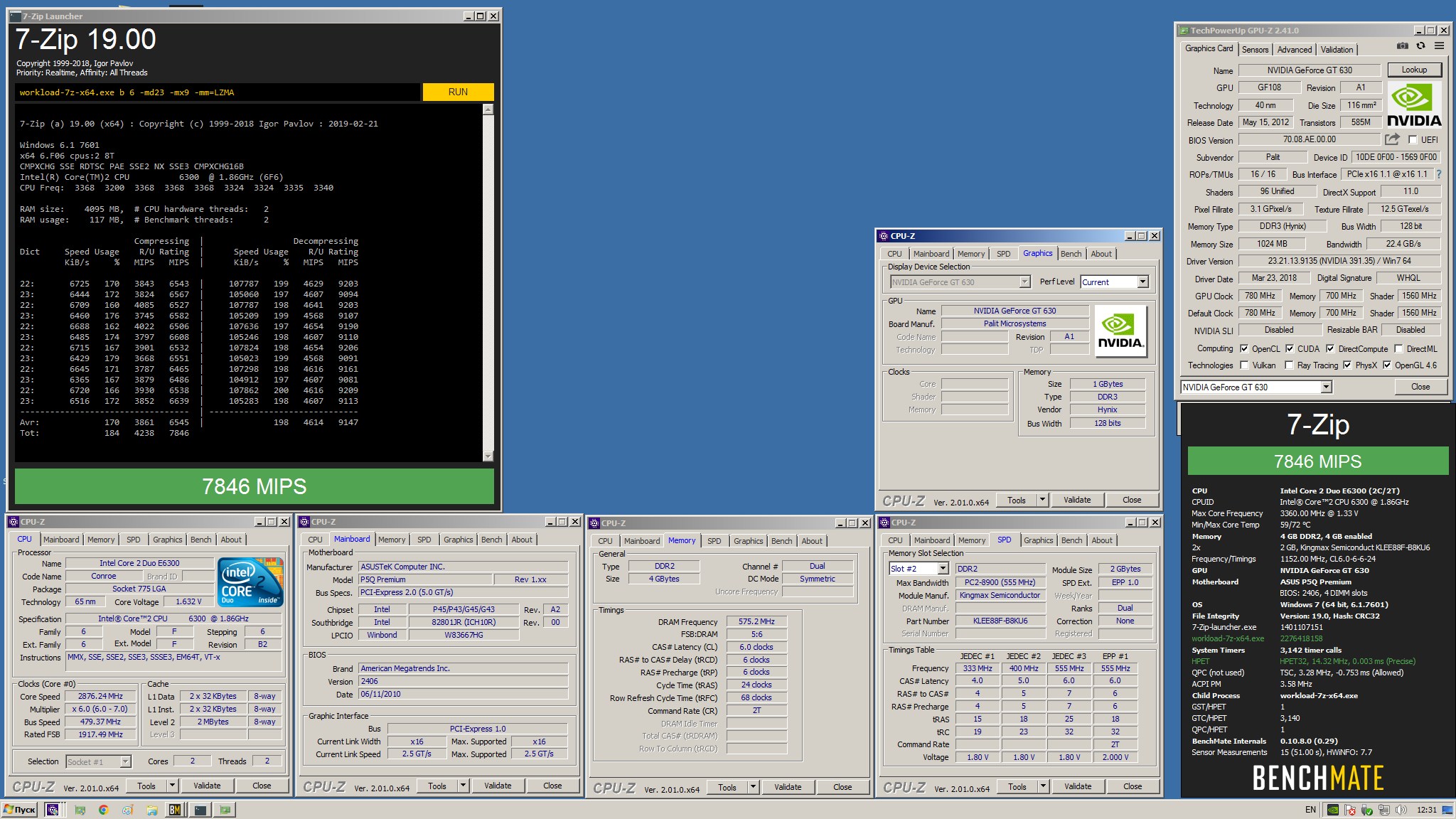Open the Start button labeled Пуск
This screenshot has width=1456, height=819.
(x=20, y=810)
